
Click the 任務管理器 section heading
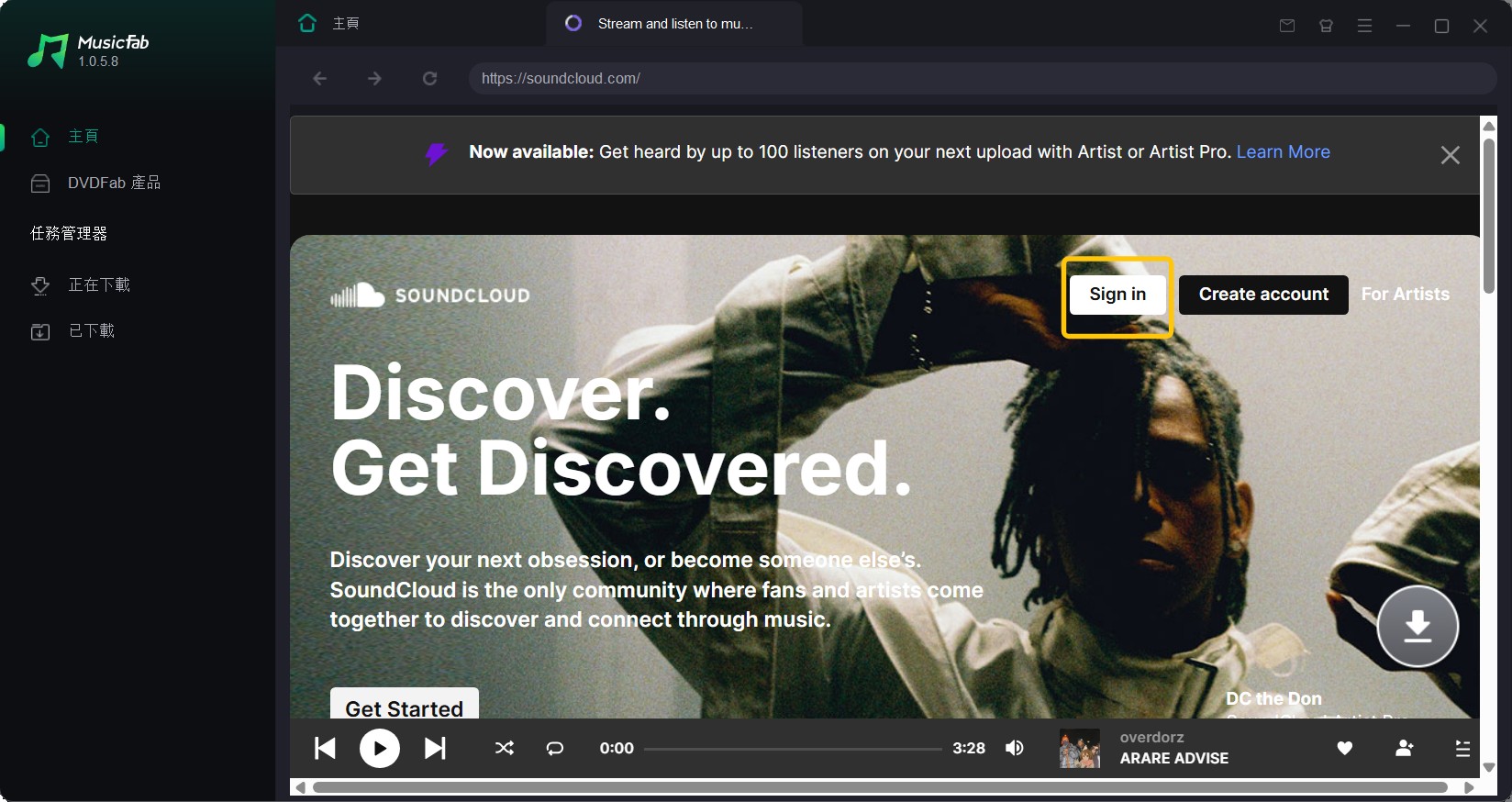point(69,234)
